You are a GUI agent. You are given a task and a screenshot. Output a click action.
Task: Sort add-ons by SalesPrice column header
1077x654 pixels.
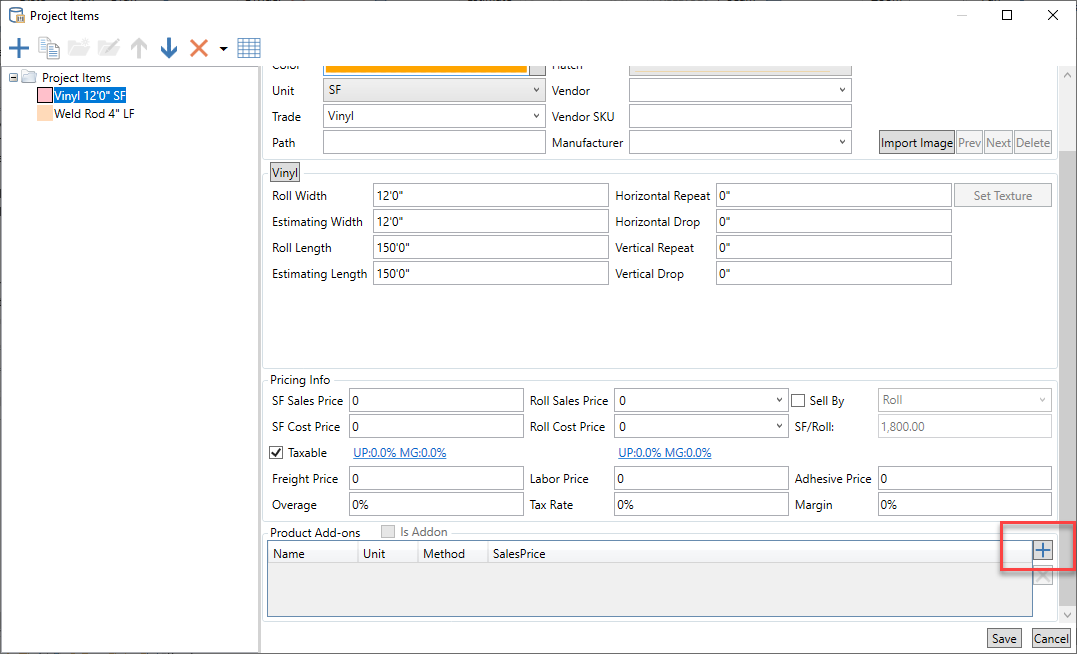point(519,554)
